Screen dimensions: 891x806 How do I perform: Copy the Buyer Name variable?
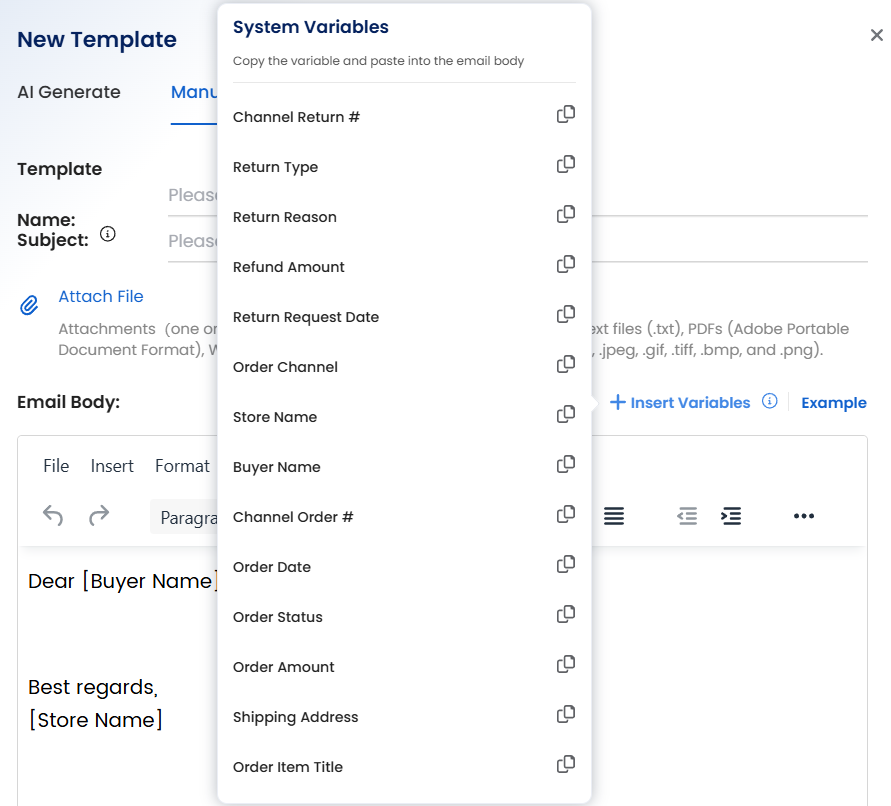(565, 465)
